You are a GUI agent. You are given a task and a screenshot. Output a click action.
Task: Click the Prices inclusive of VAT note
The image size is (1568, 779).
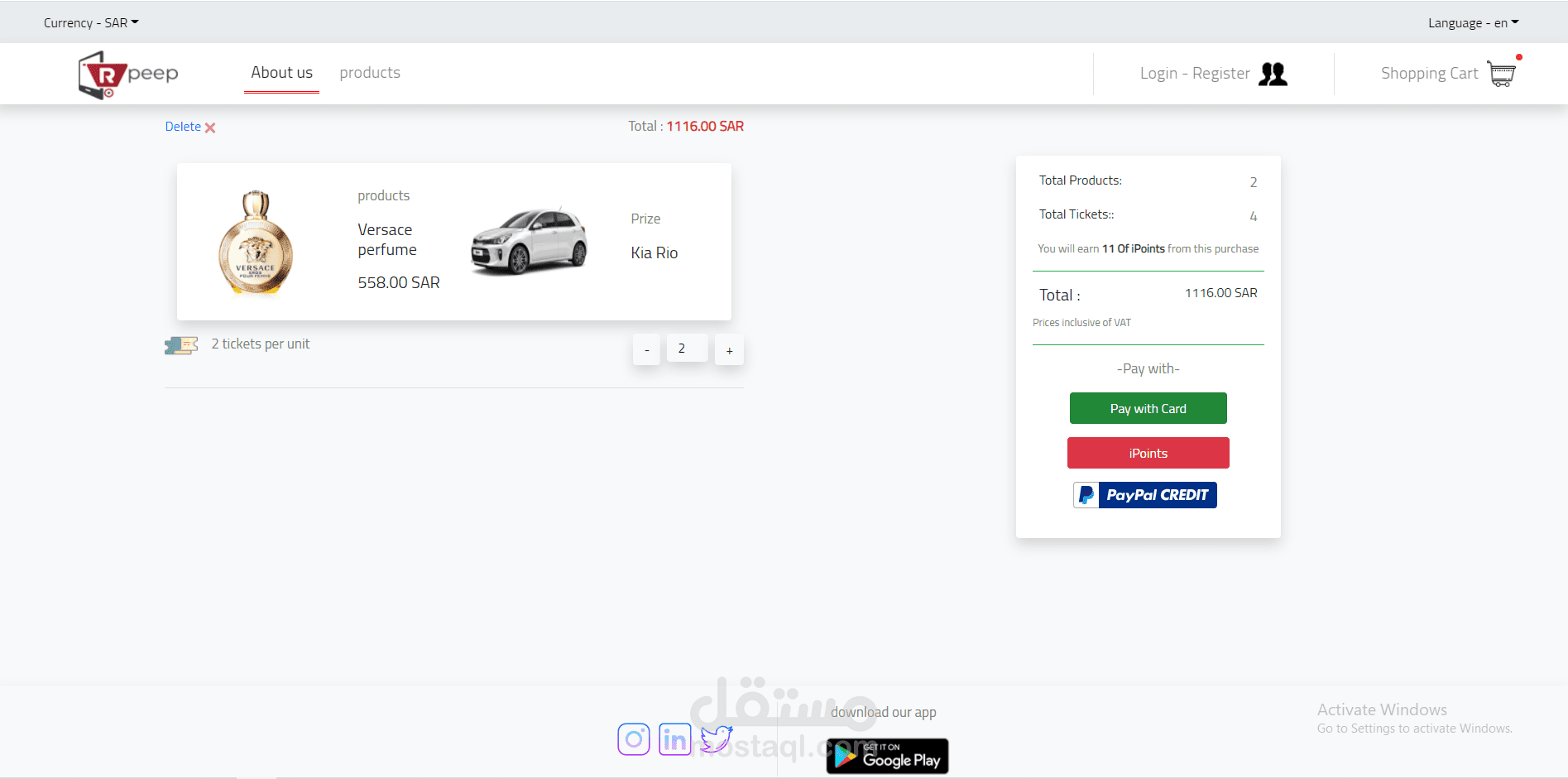[x=1081, y=323]
